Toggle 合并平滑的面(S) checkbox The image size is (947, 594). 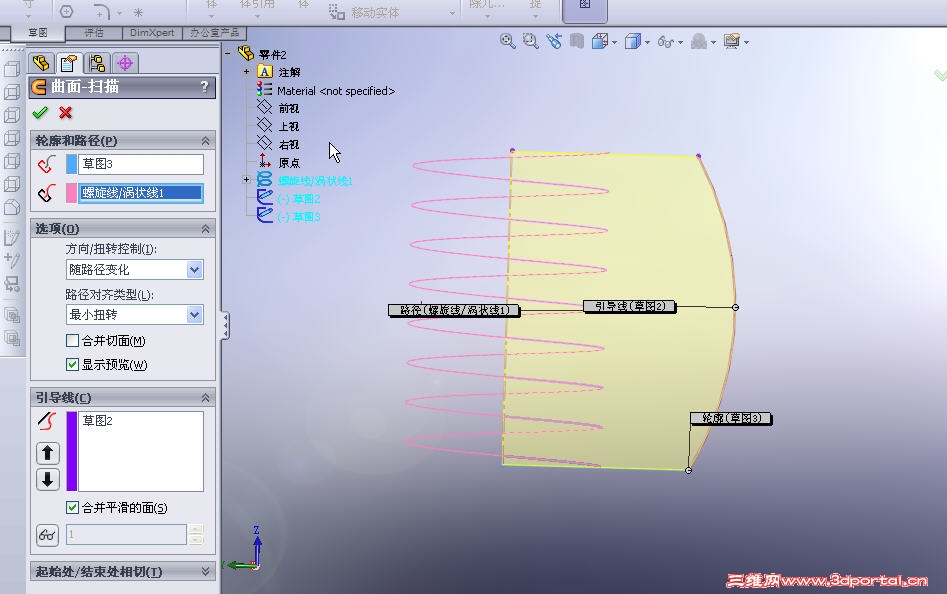[72, 508]
